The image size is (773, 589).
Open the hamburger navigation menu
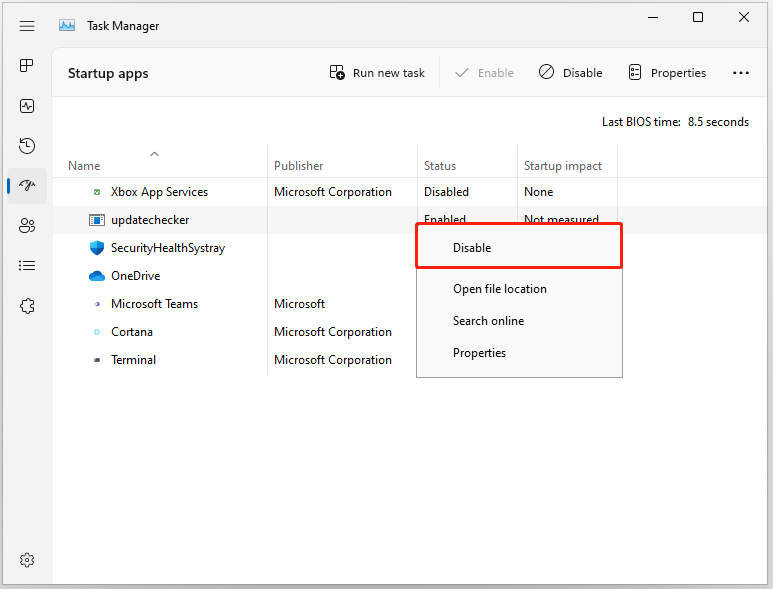pyautogui.click(x=27, y=26)
